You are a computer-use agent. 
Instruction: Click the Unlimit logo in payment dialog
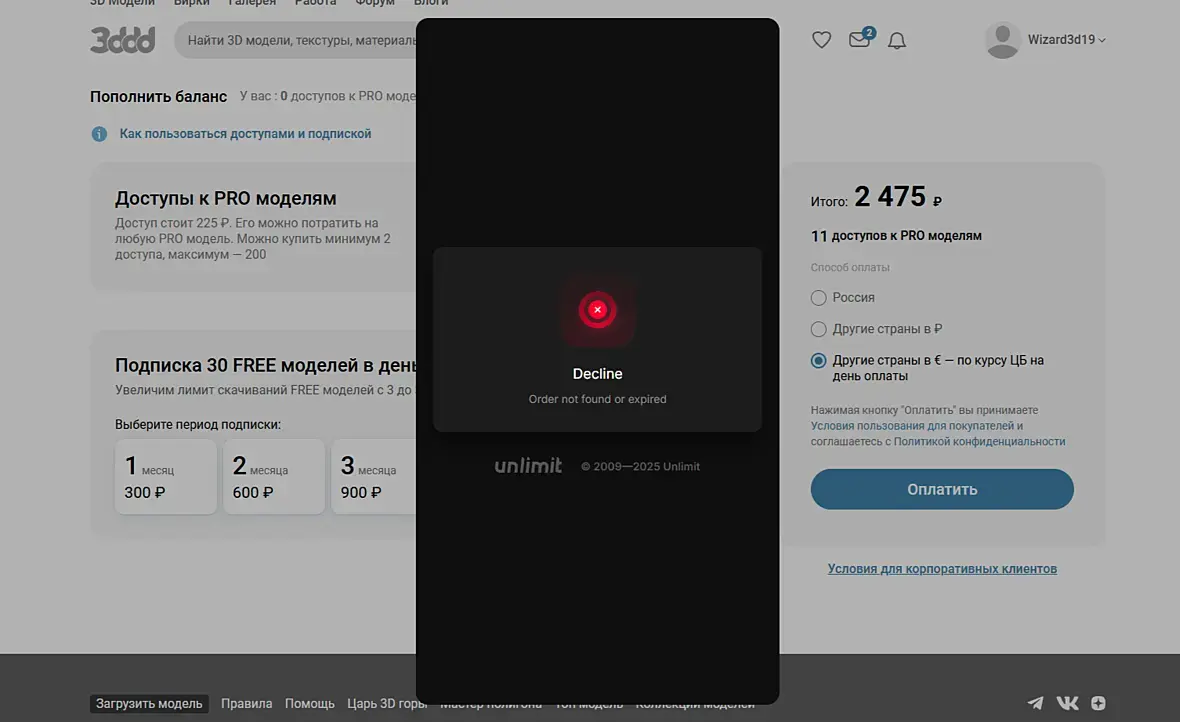pyautogui.click(x=528, y=466)
